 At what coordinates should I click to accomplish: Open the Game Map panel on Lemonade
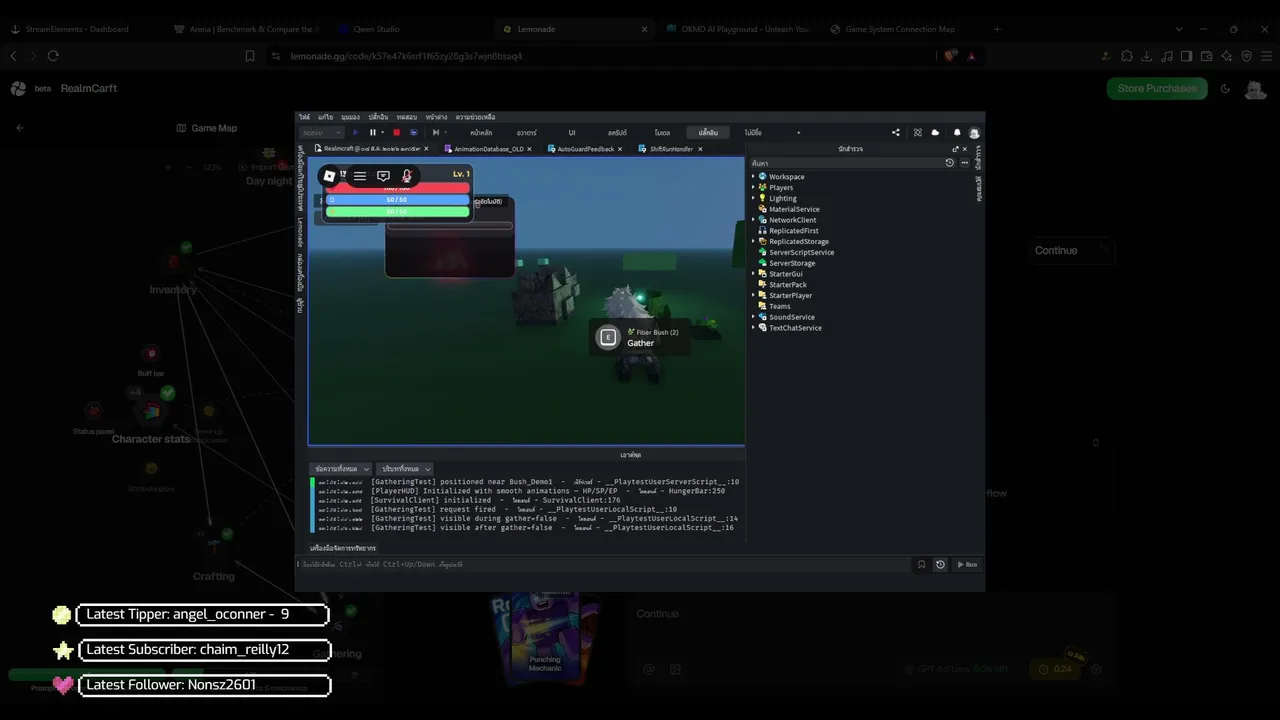pyautogui.click(x=207, y=128)
